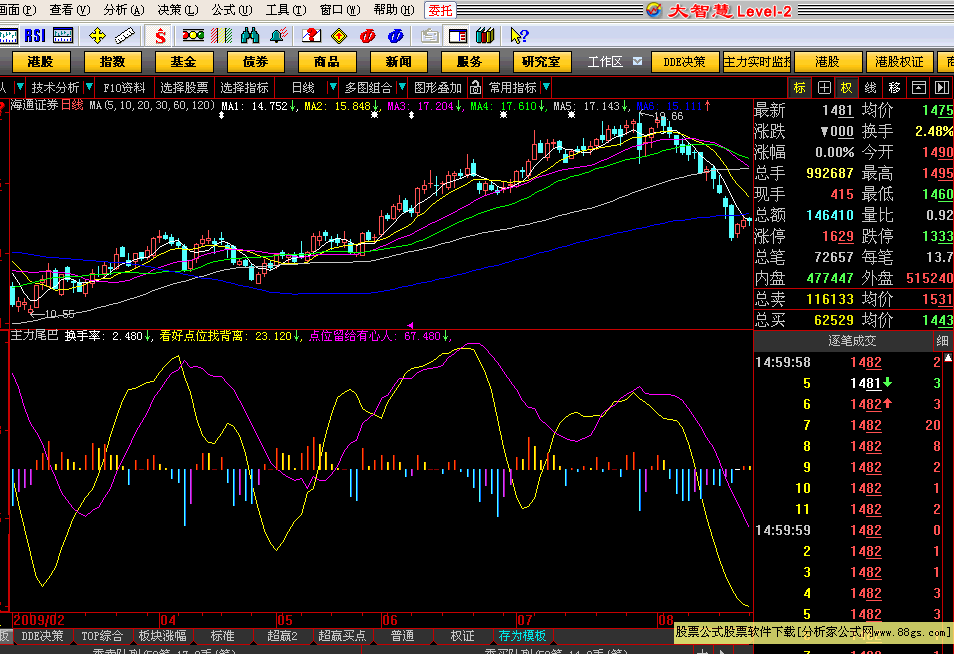The height and width of the screenshot is (654, 954).
Task: Switch to the 超赢买点 bottom tab
Action: [342, 636]
